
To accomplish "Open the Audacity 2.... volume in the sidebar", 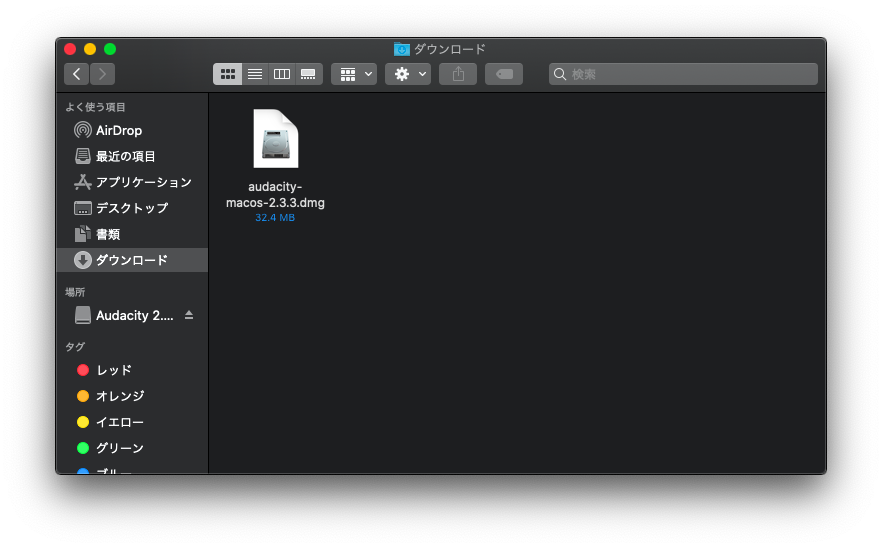I will (x=132, y=315).
